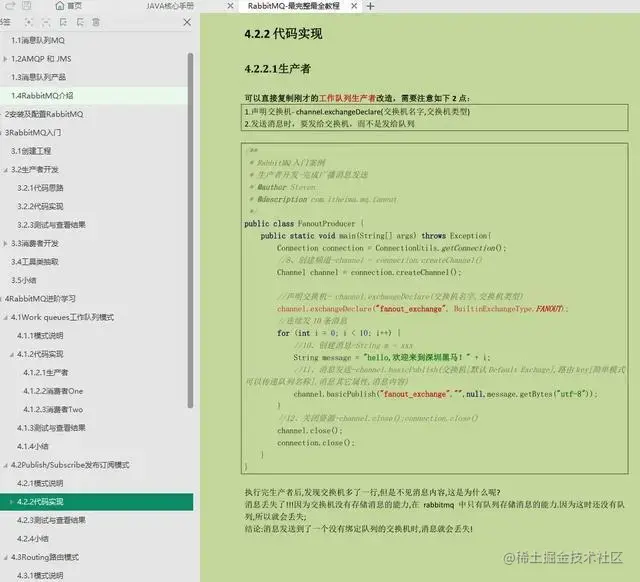This screenshot has height=582, width=640.
Task: Click red 工作队列生产者 link text
Action: [347, 98]
